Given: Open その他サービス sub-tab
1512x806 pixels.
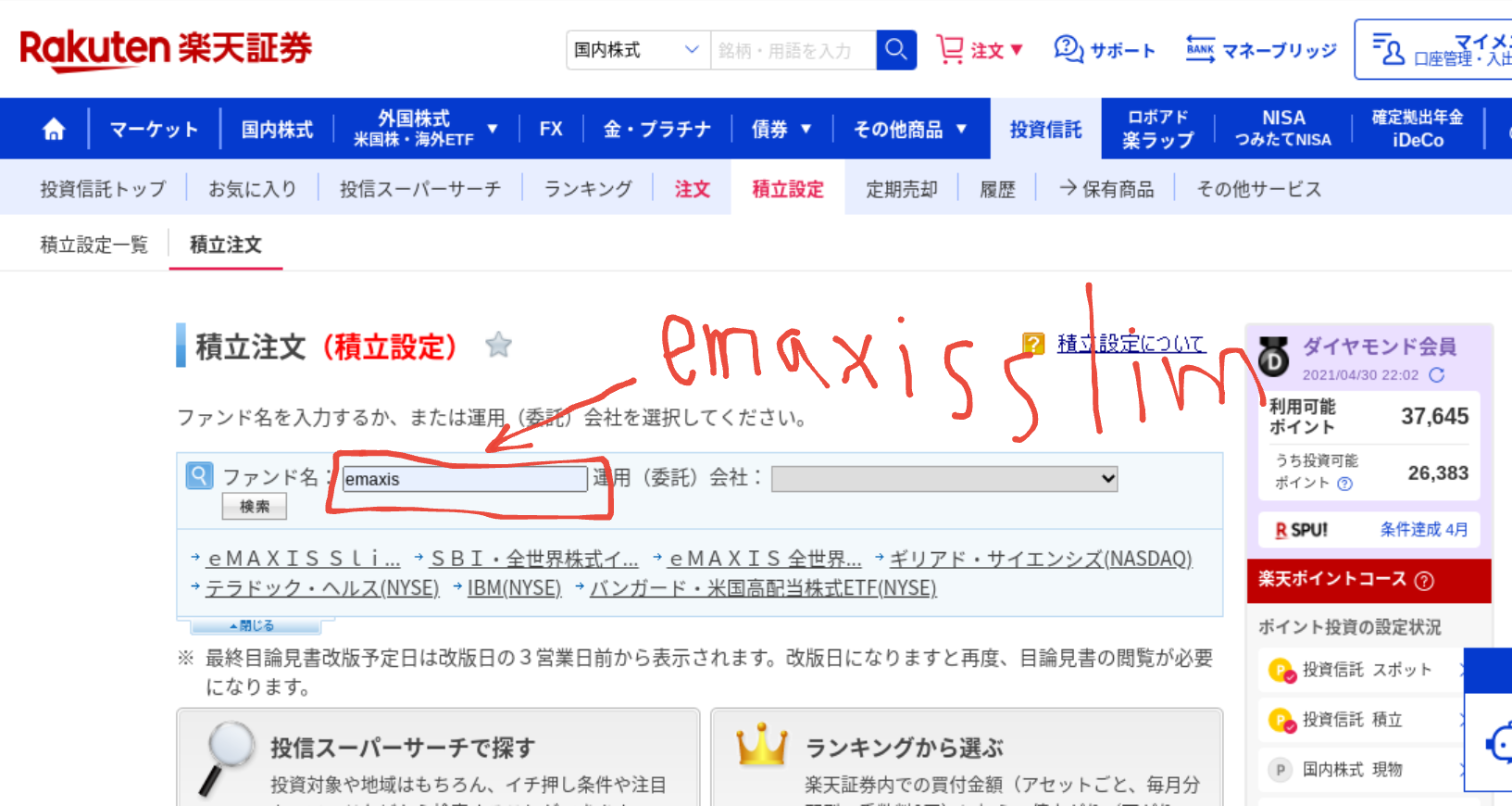Looking at the screenshot, I should coord(1258,189).
